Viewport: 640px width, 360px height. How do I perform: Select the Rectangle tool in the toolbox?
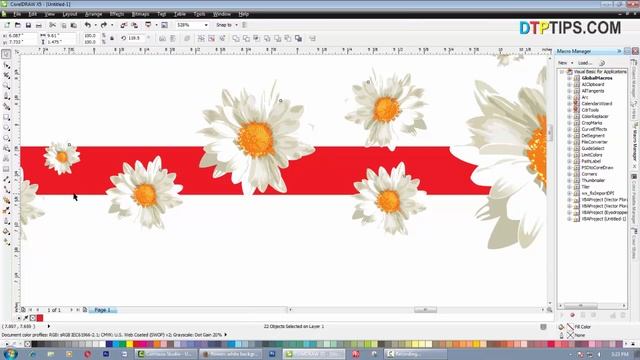pos(6,117)
